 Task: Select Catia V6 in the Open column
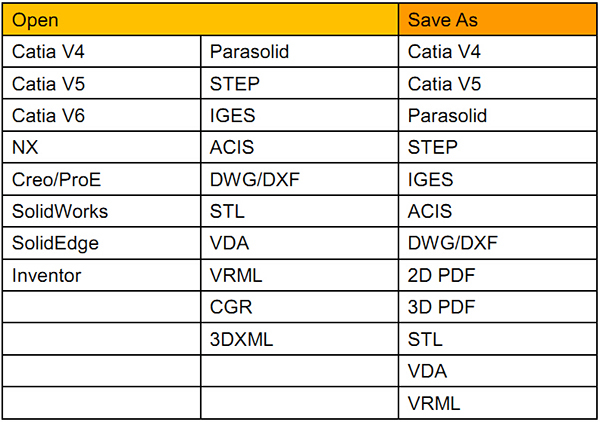(101, 116)
